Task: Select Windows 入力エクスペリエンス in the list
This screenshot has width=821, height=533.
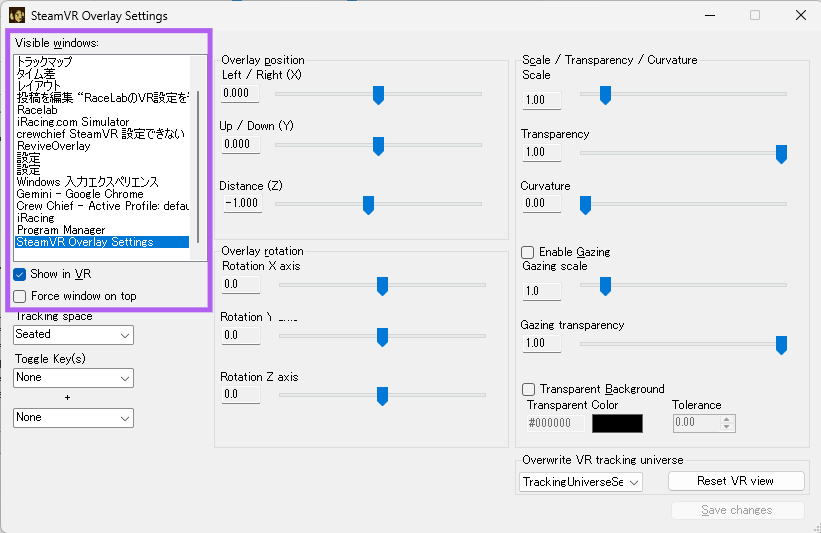Action: [x=102, y=182]
